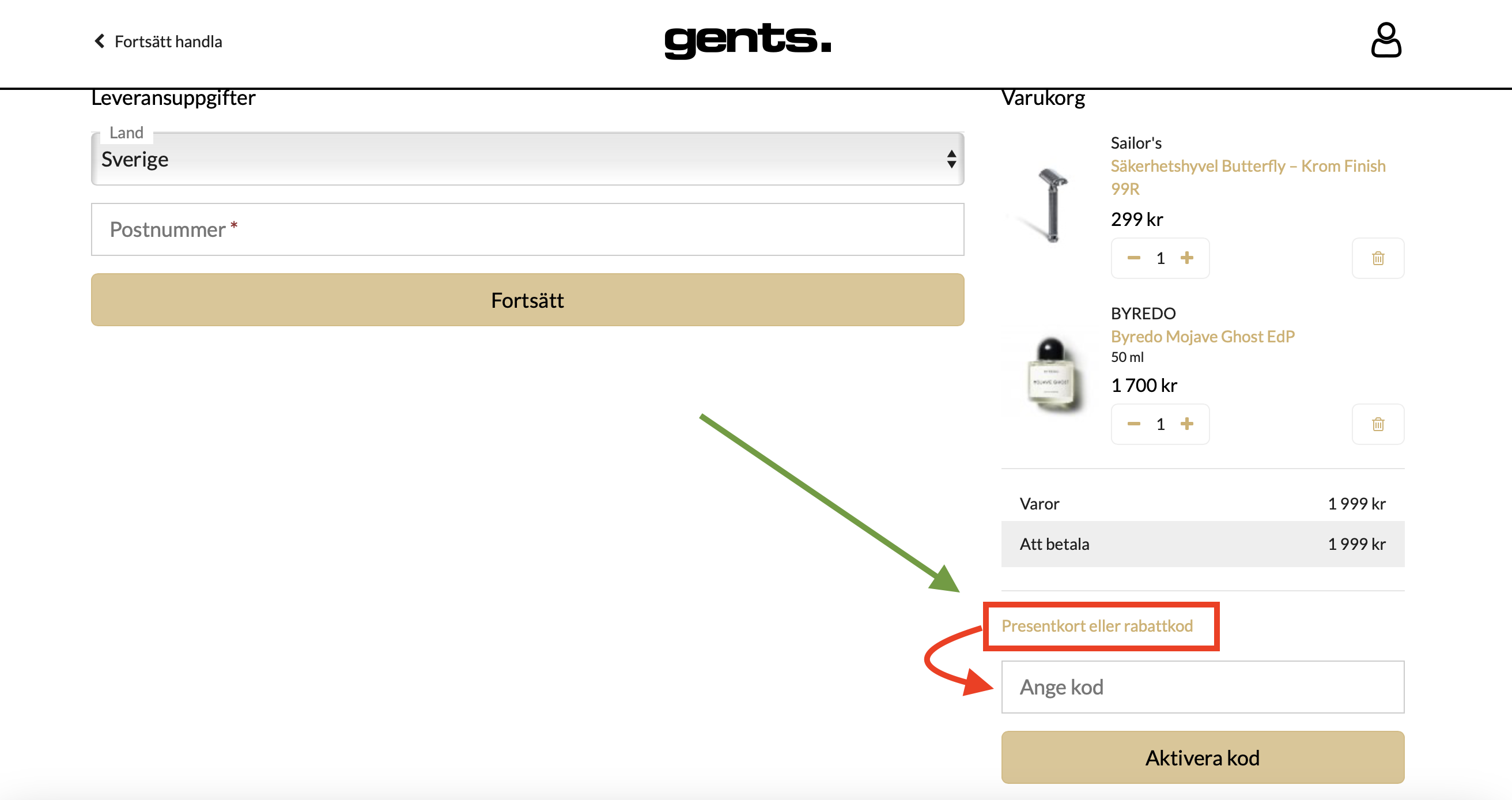Increase quantity of Byredo Mojave Ghost

pos(1186,424)
